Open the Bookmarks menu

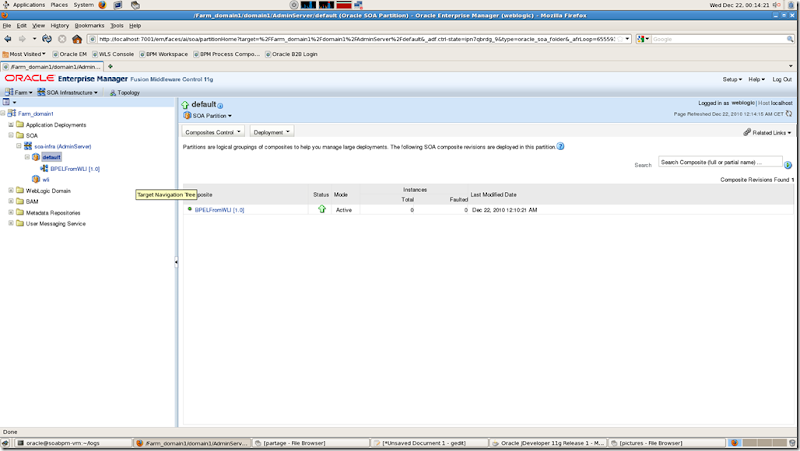[x=89, y=26]
